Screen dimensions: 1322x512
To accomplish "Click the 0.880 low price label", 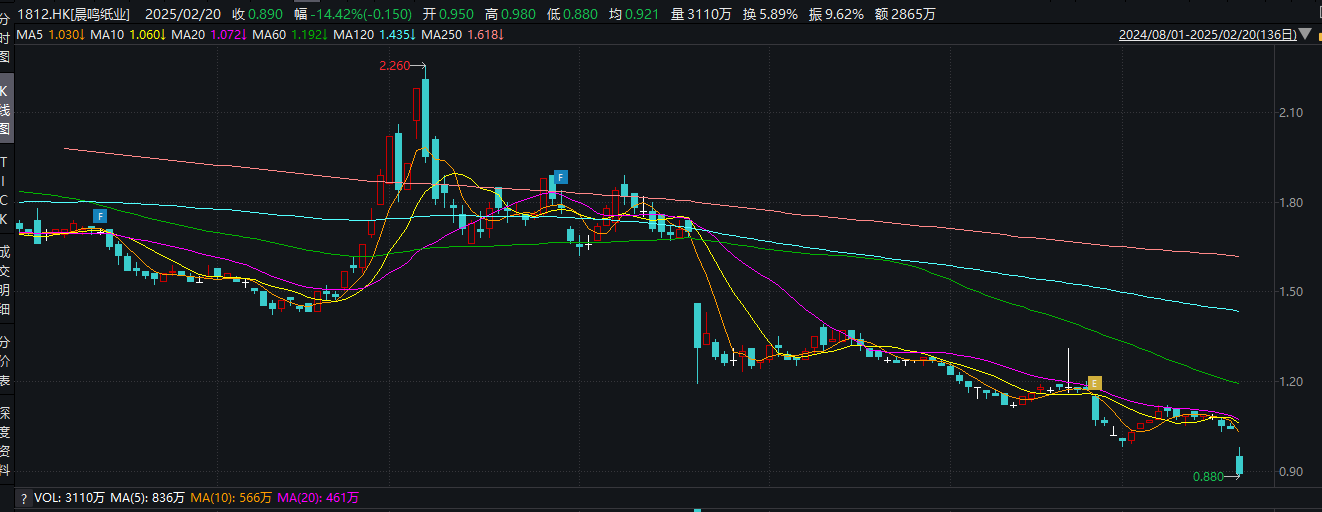I will point(1208,477).
